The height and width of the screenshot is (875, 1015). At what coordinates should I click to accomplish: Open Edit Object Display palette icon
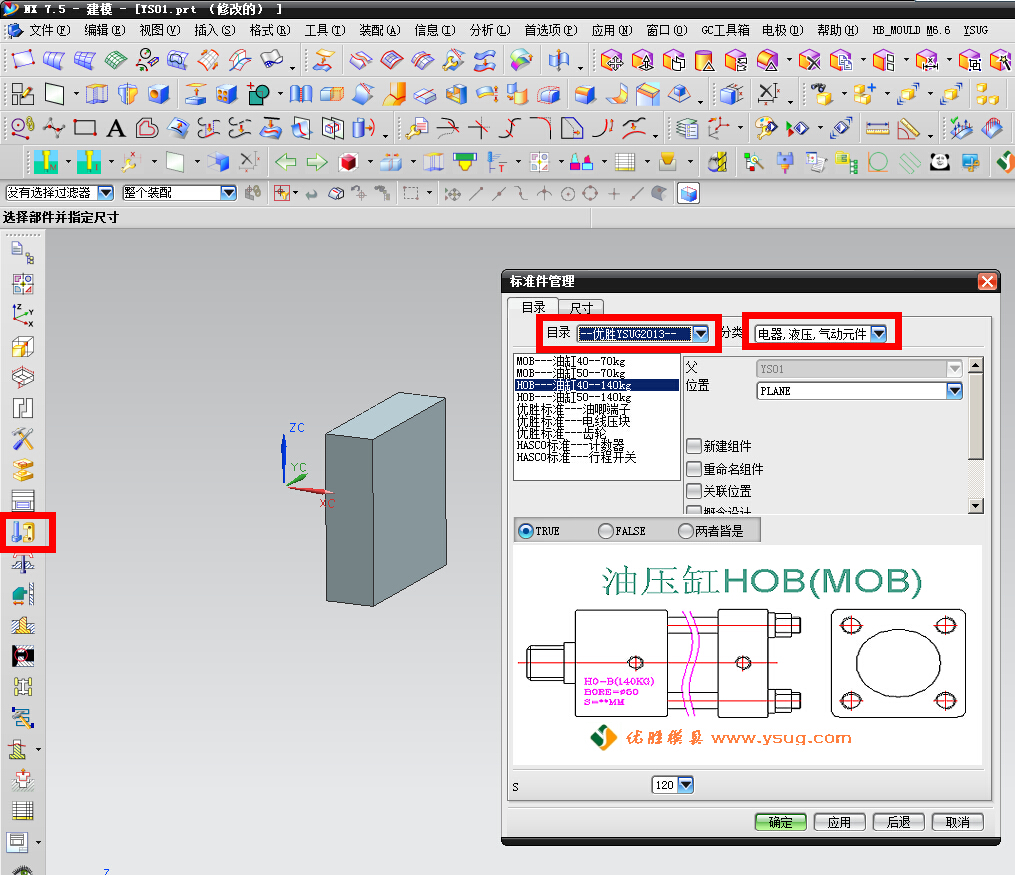766,128
